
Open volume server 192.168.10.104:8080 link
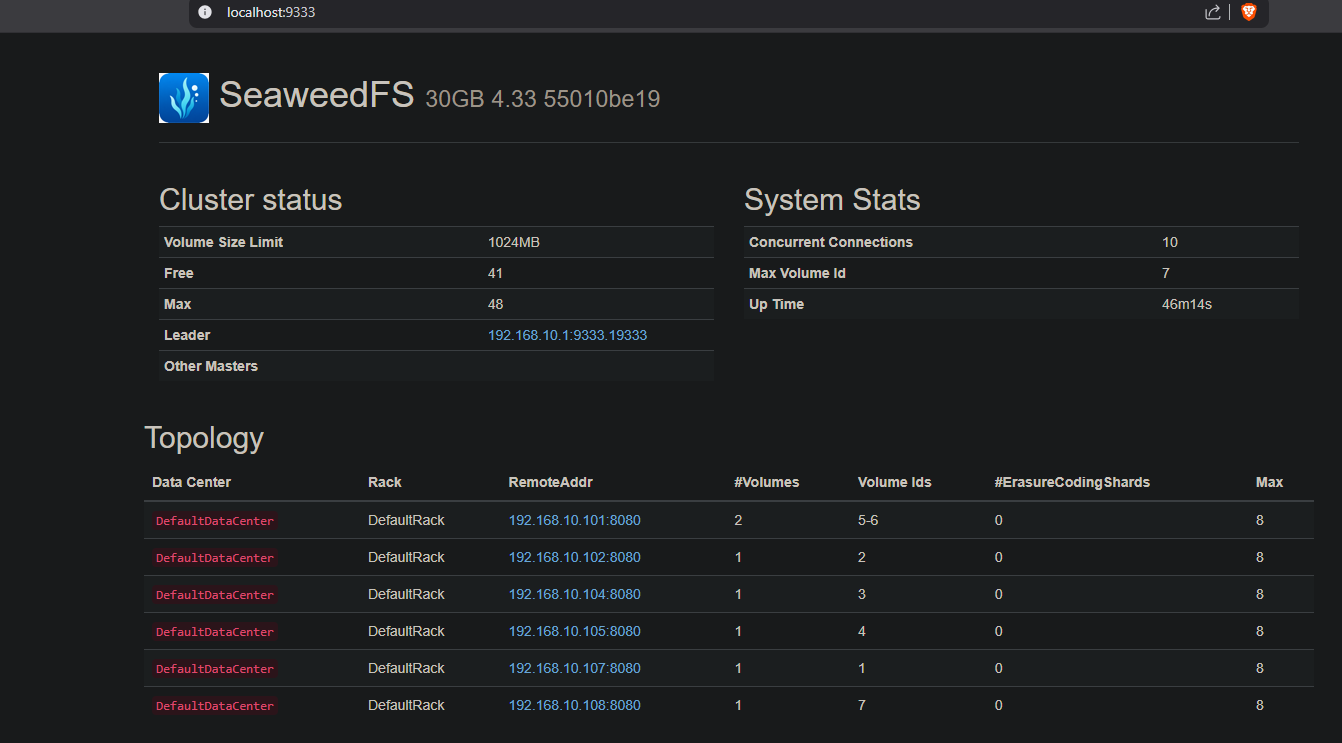click(x=575, y=594)
